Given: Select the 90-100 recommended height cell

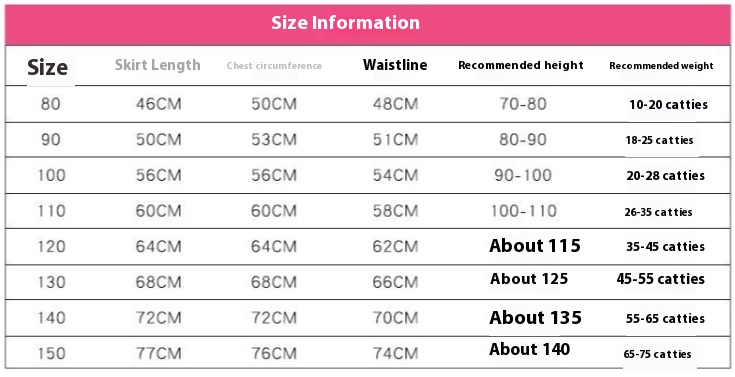Looking at the screenshot, I should tap(523, 175).
